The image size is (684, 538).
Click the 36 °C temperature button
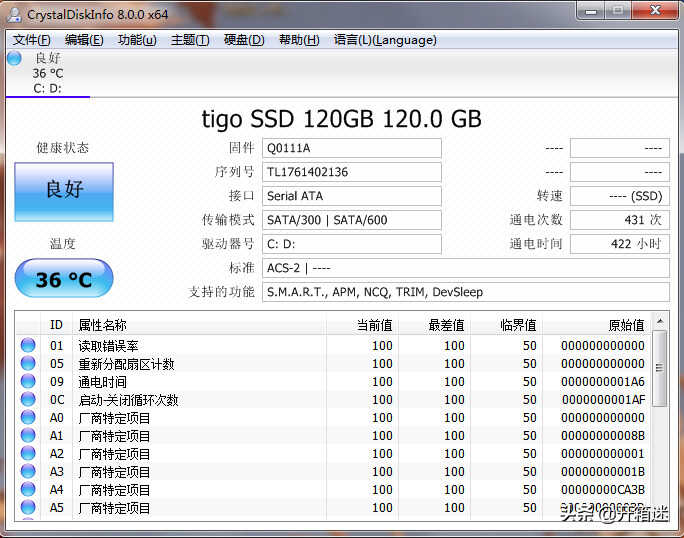coord(64,278)
